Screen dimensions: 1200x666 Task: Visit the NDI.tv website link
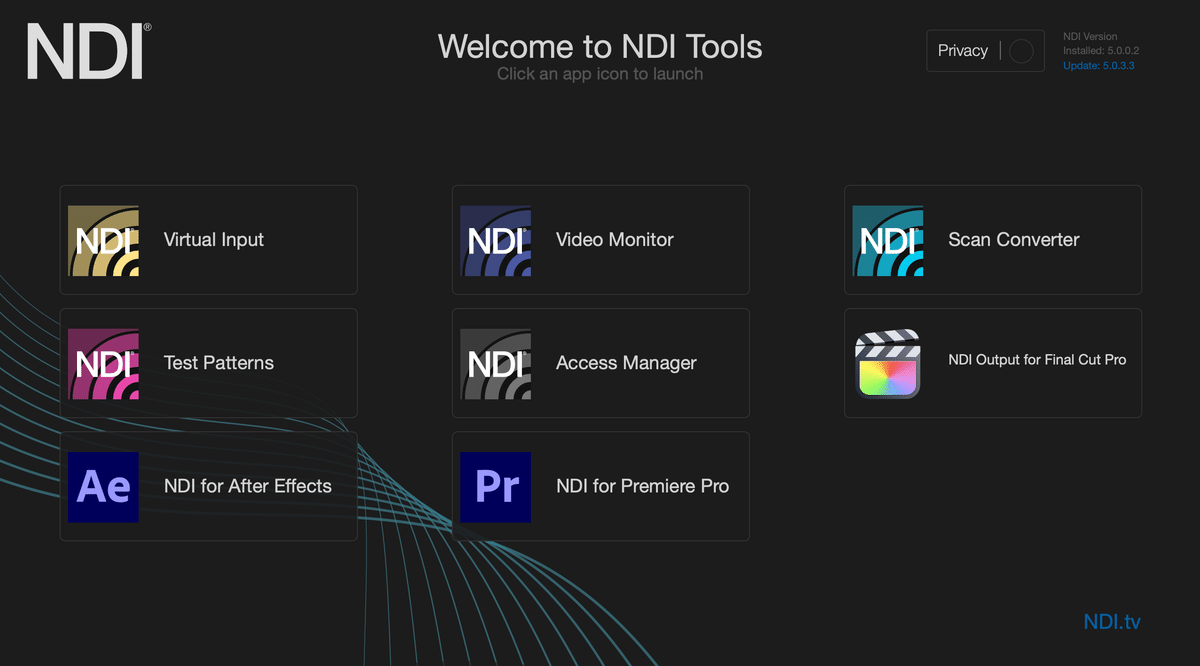[x=1111, y=622]
